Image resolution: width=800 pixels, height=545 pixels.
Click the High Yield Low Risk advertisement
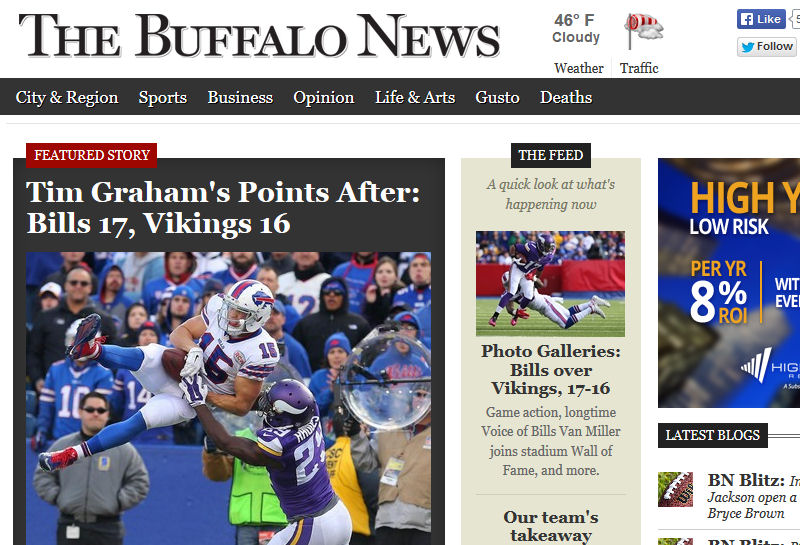pyautogui.click(x=729, y=283)
